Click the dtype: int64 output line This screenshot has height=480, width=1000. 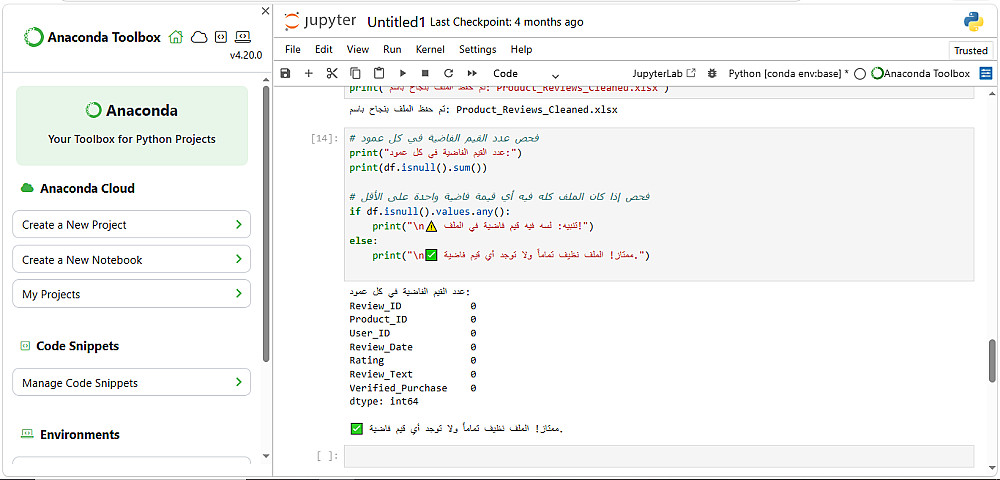coord(383,402)
